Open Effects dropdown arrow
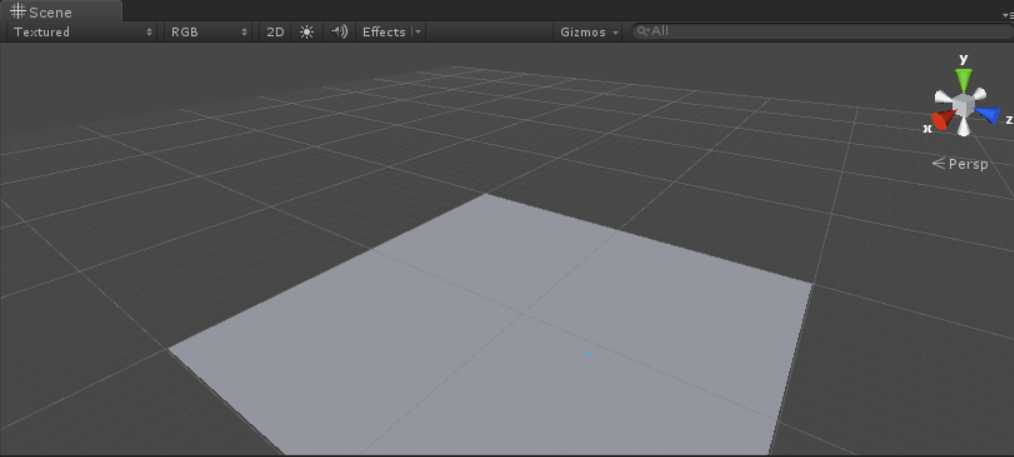 click(x=418, y=32)
